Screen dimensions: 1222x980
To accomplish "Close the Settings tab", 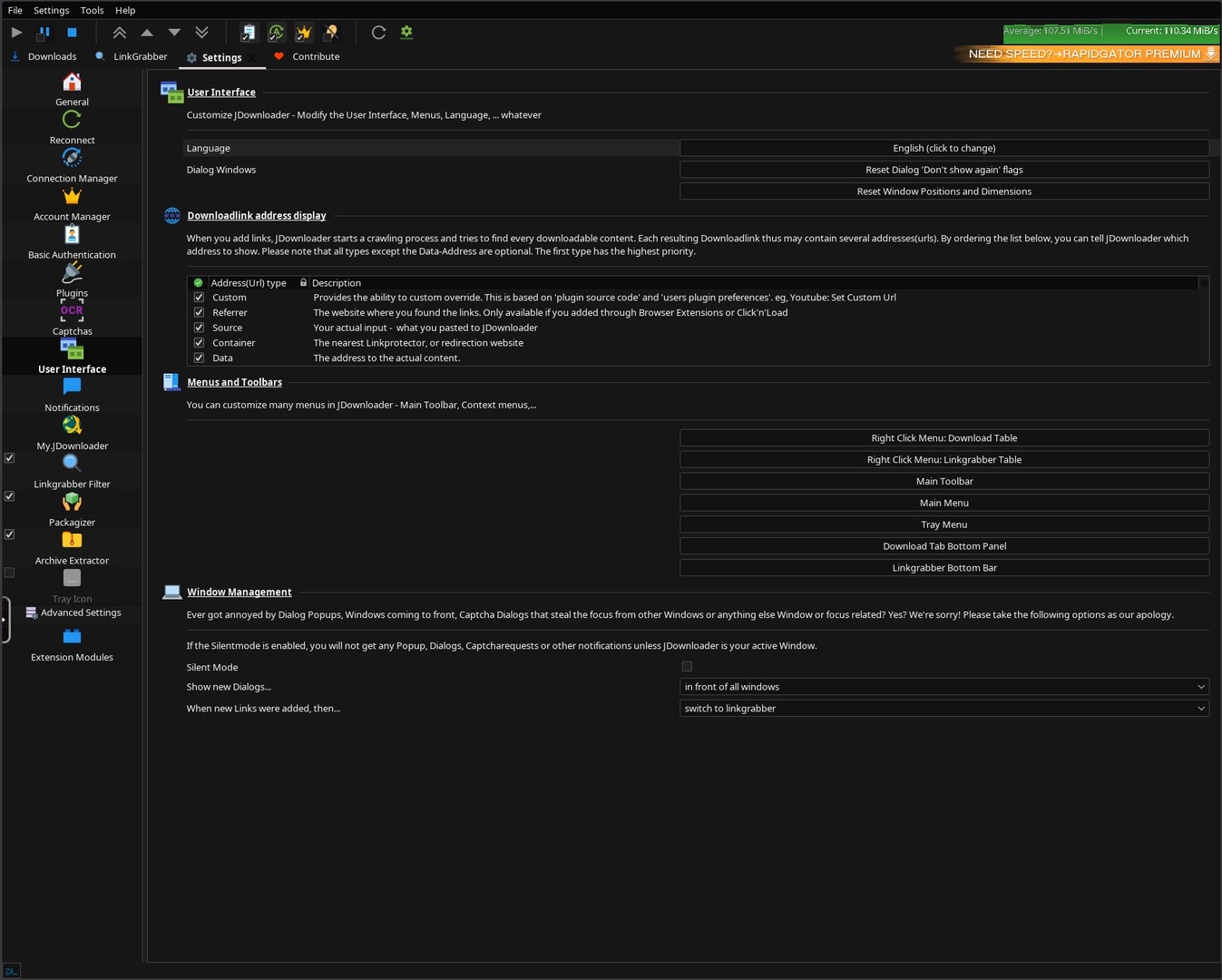I will [253, 58].
